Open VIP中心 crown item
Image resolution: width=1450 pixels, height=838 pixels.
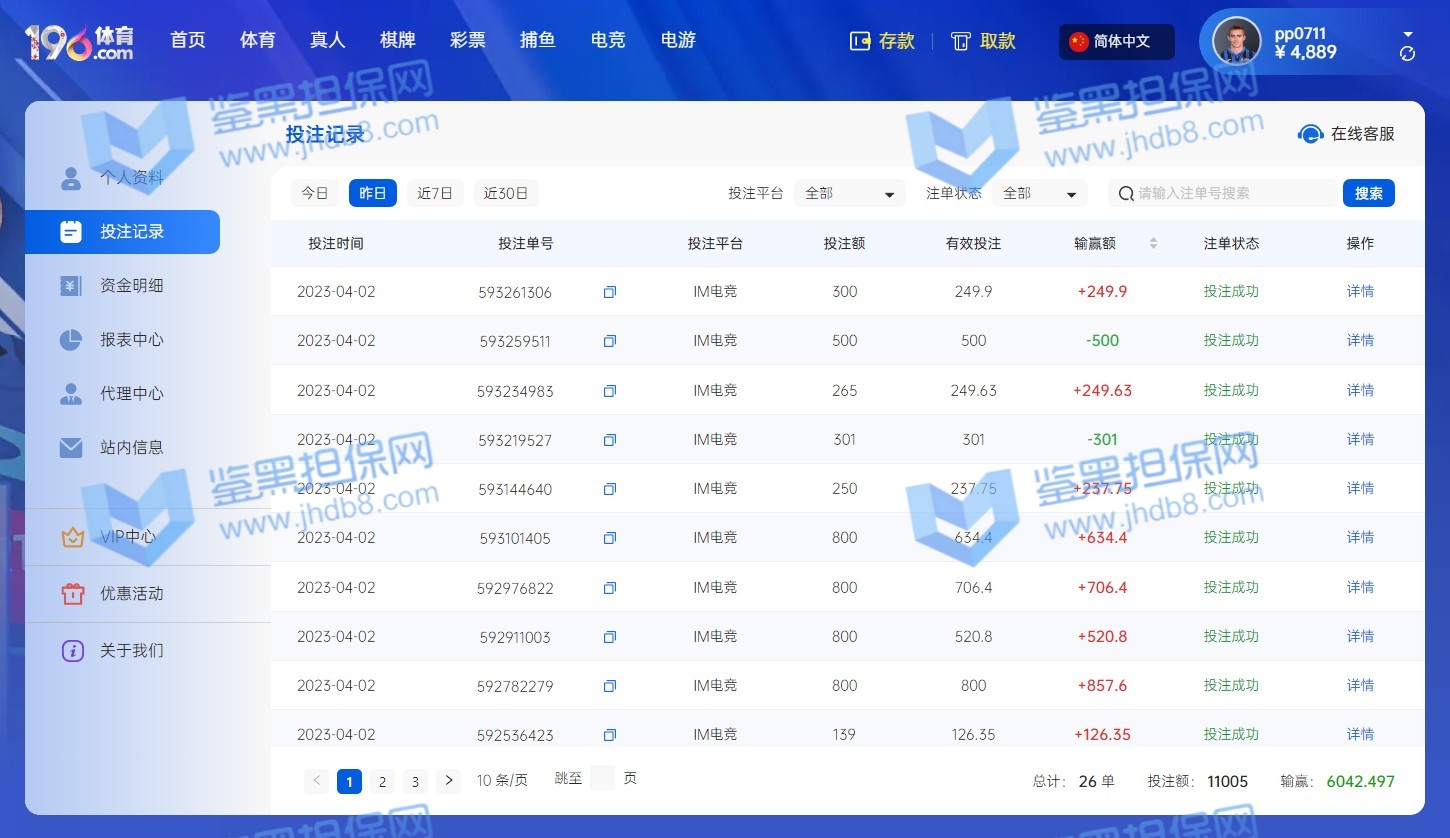coord(127,537)
